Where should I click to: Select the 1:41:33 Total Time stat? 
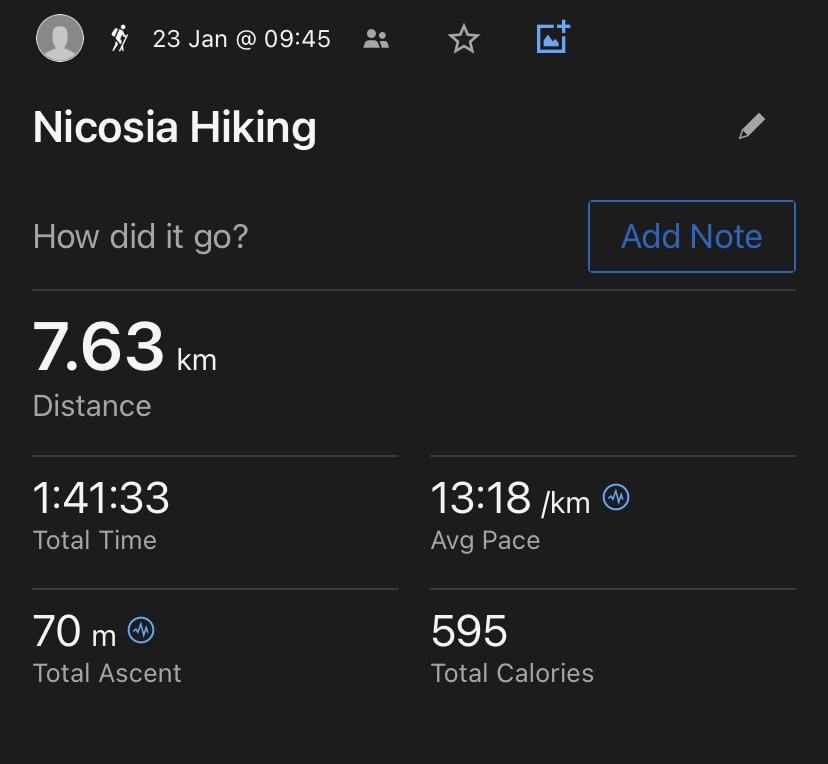101,498
